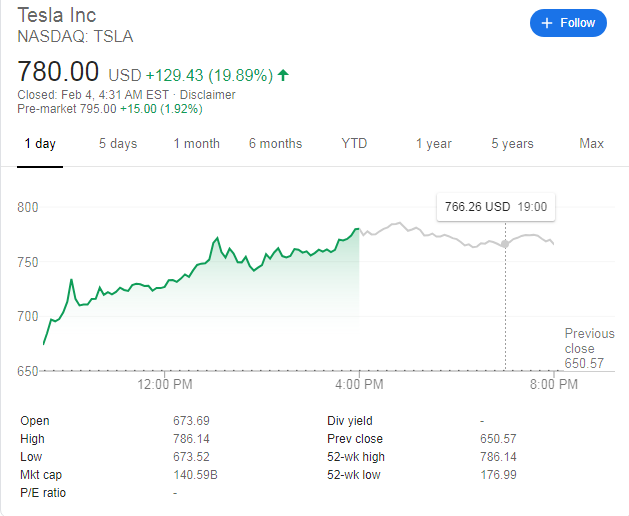Click the plus icon in Follow button
629x516 pixels.
tap(546, 23)
